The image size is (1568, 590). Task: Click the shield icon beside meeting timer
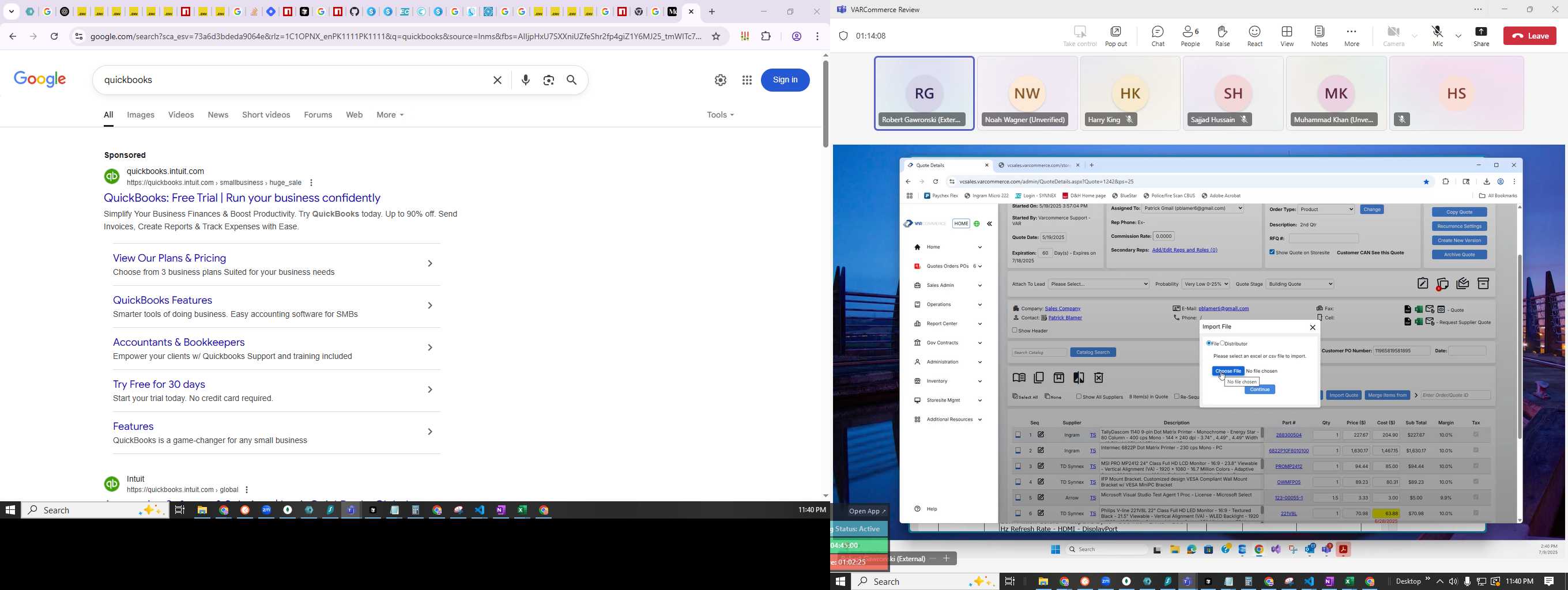click(x=843, y=36)
